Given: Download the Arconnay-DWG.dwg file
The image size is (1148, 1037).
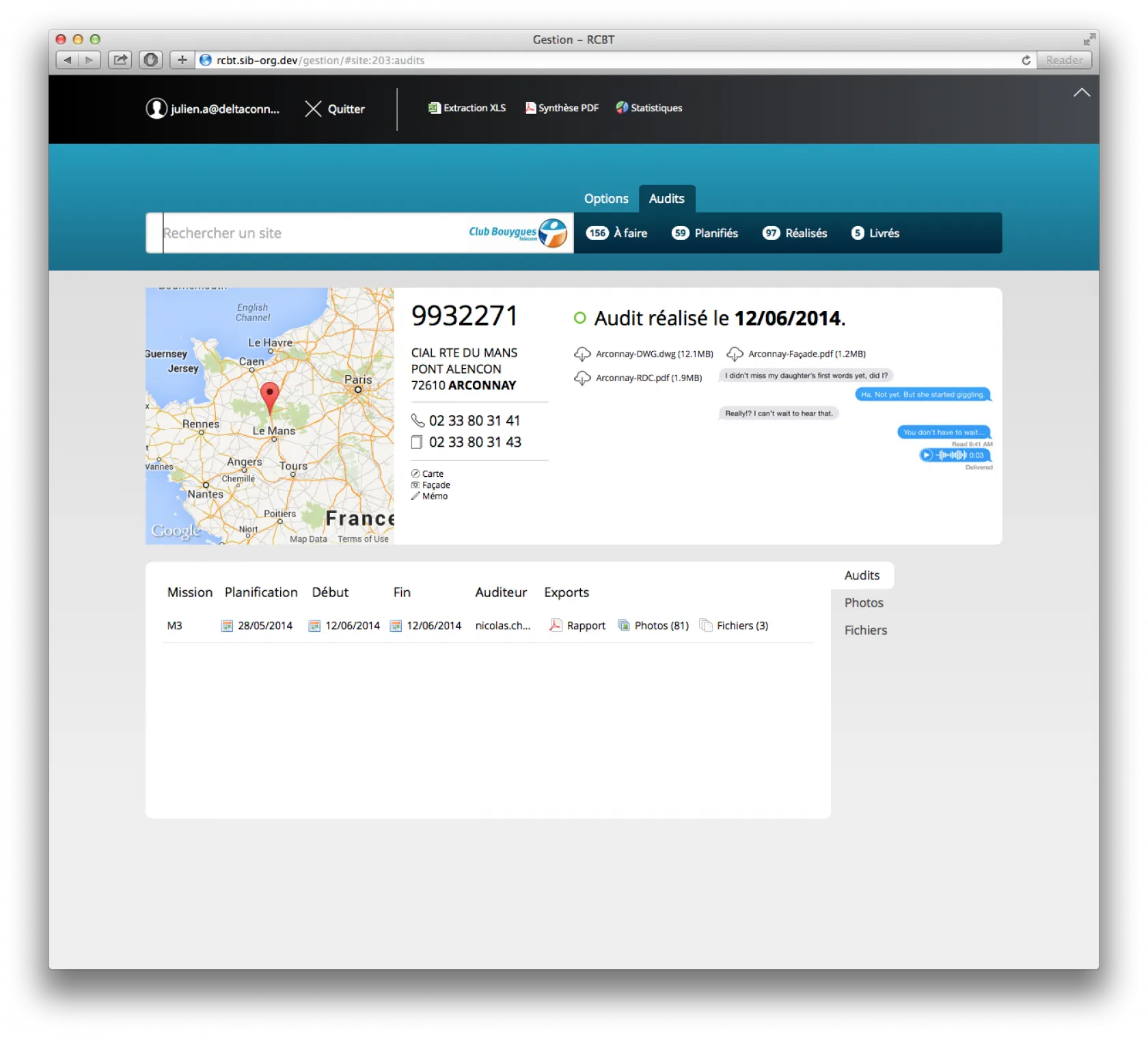Looking at the screenshot, I should pyautogui.click(x=582, y=354).
